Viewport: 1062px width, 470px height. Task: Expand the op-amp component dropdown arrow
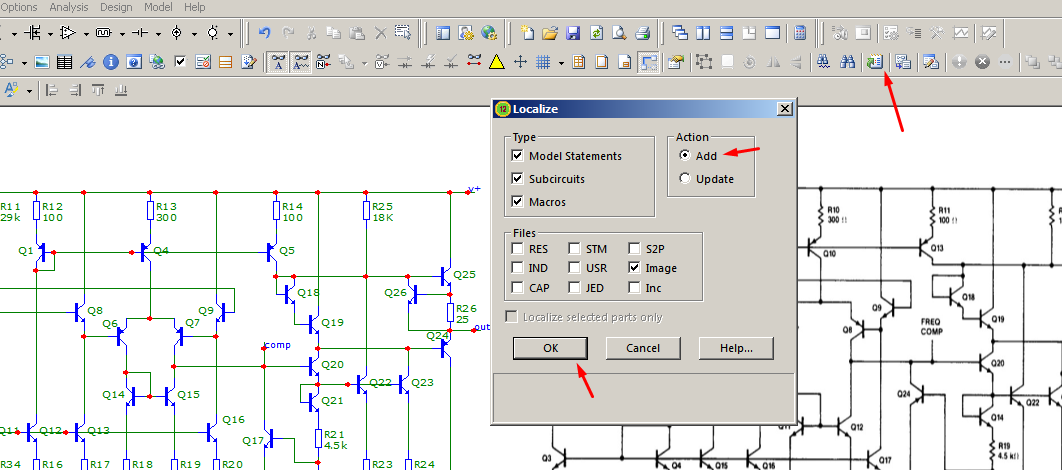85,33
